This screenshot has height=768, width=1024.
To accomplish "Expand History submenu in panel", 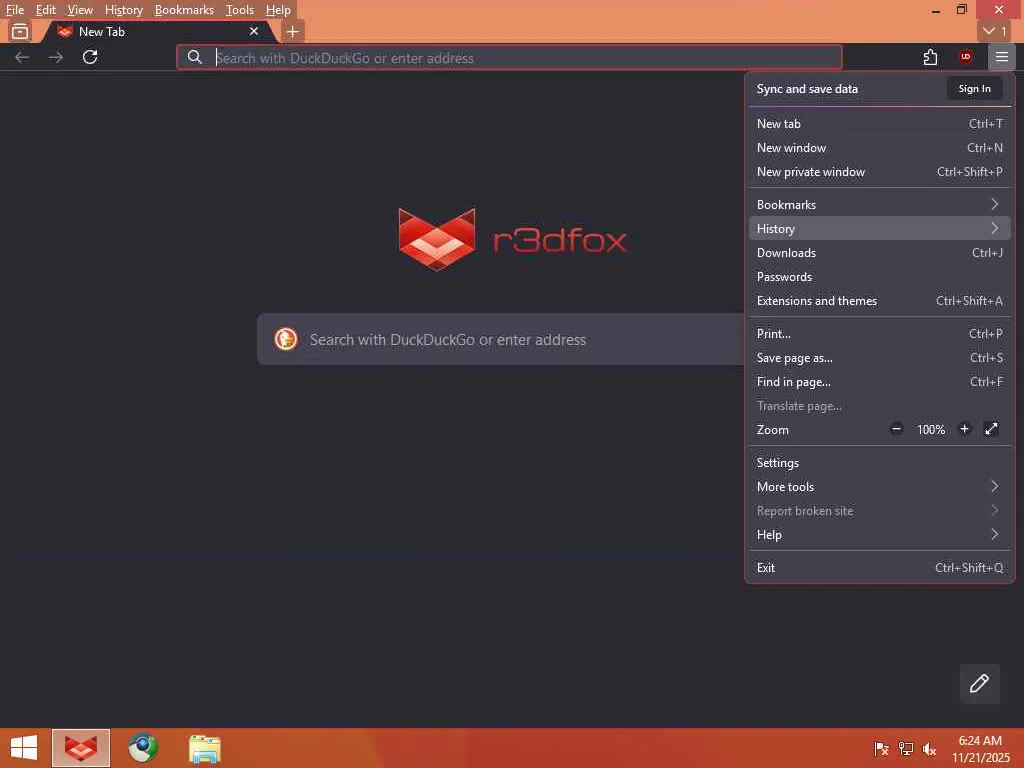I will pyautogui.click(x=879, y=229).
